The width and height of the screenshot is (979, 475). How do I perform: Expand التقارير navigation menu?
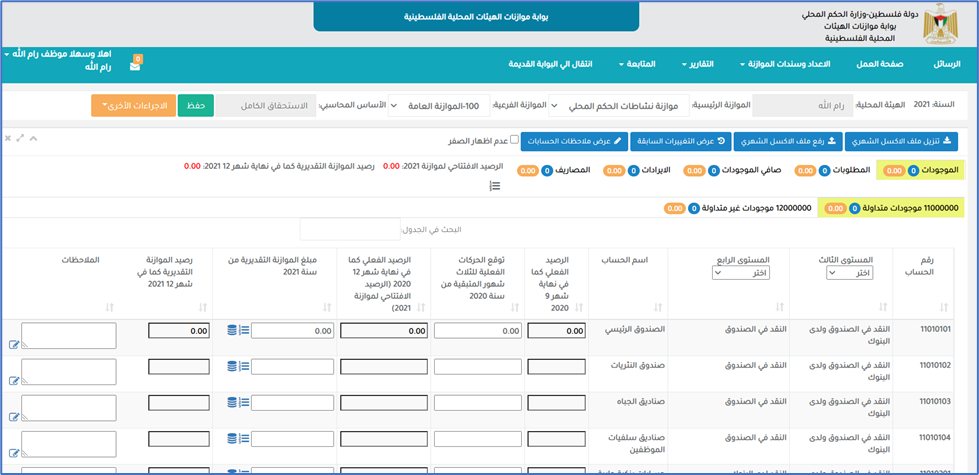click(x=699, y=64)
